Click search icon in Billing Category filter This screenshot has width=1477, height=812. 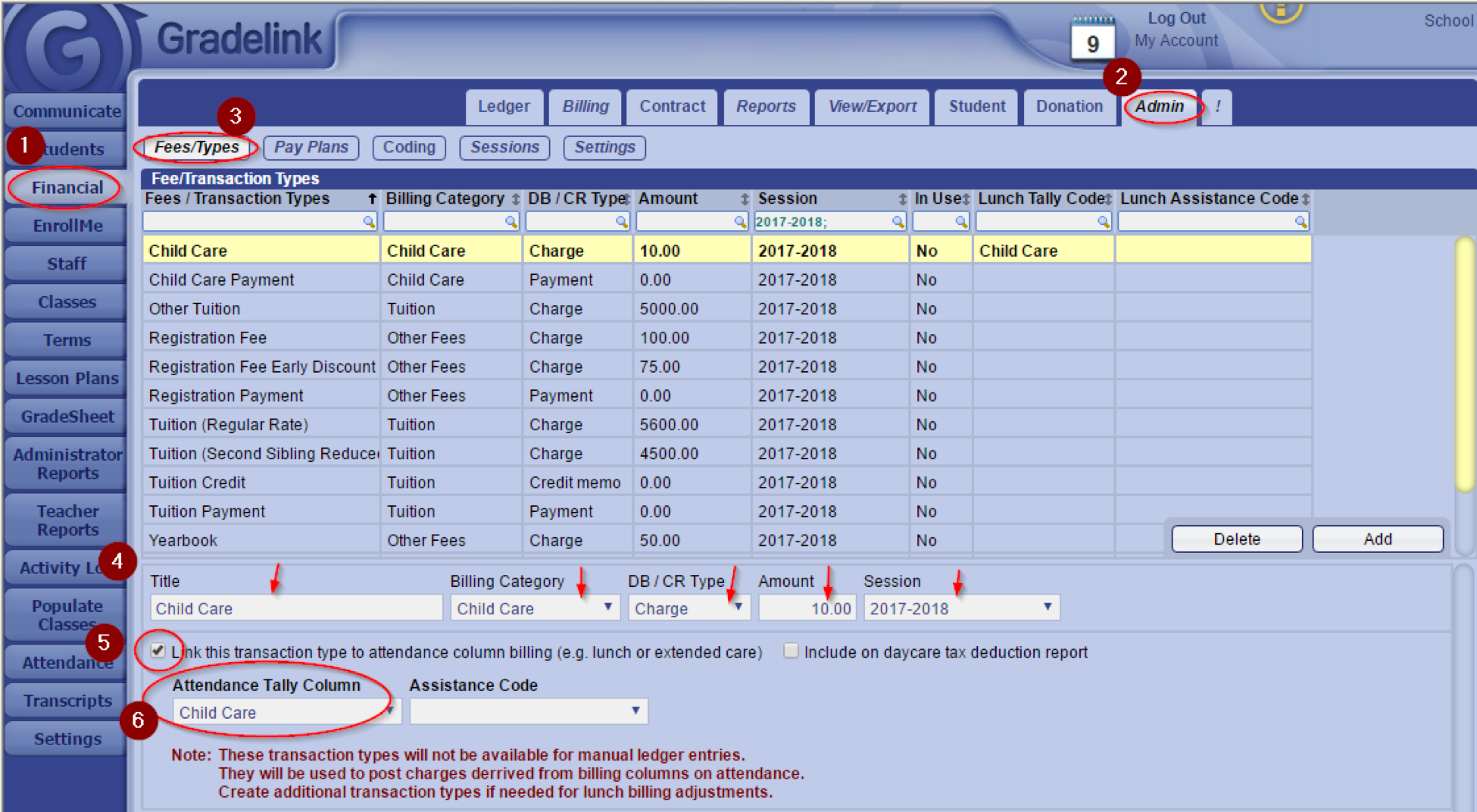coord(511,222)
